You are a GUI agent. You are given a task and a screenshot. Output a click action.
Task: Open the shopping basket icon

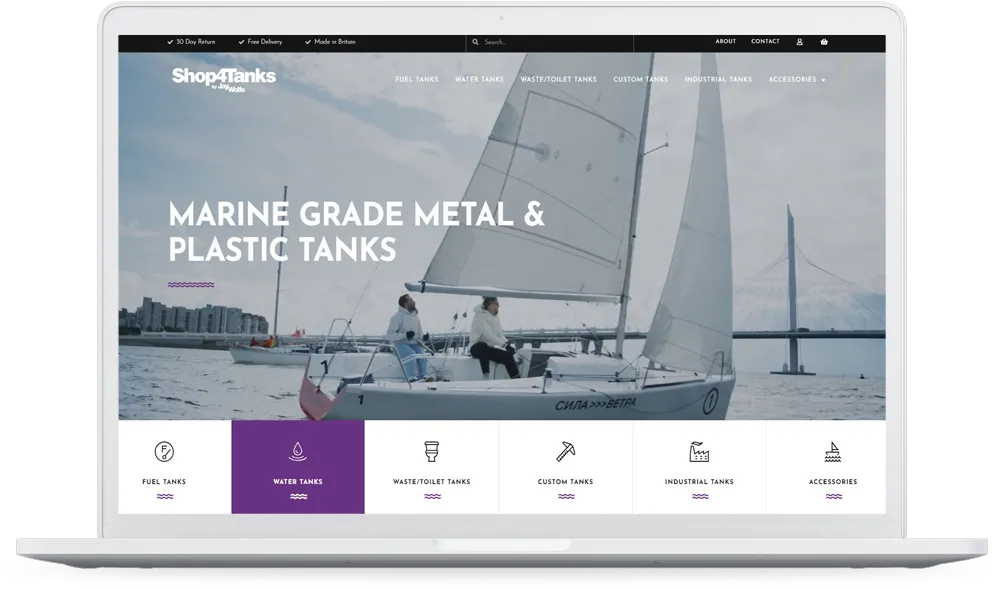(824, 42)
